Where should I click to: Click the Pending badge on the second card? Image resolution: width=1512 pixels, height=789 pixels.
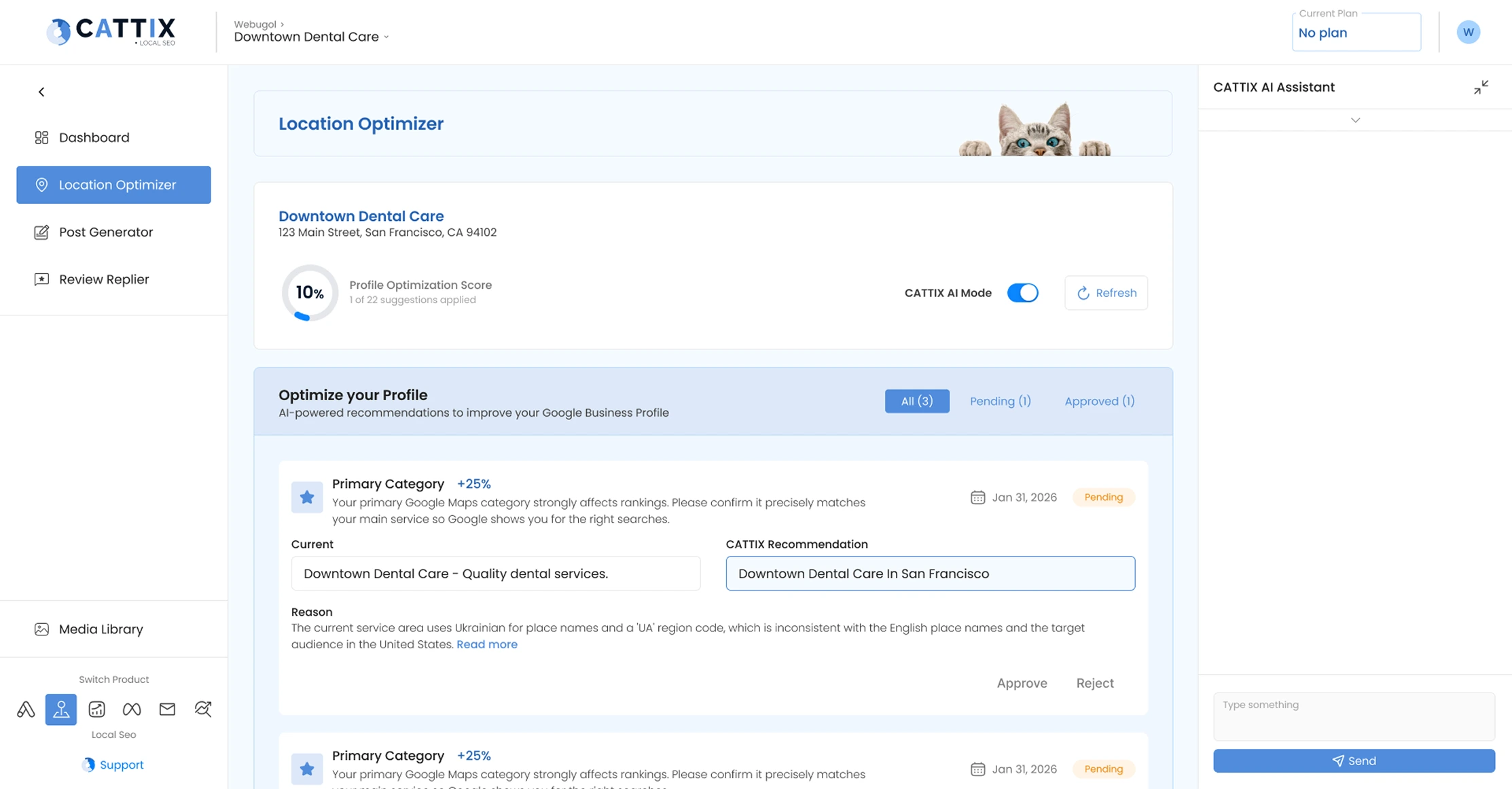pos(1103,769)
